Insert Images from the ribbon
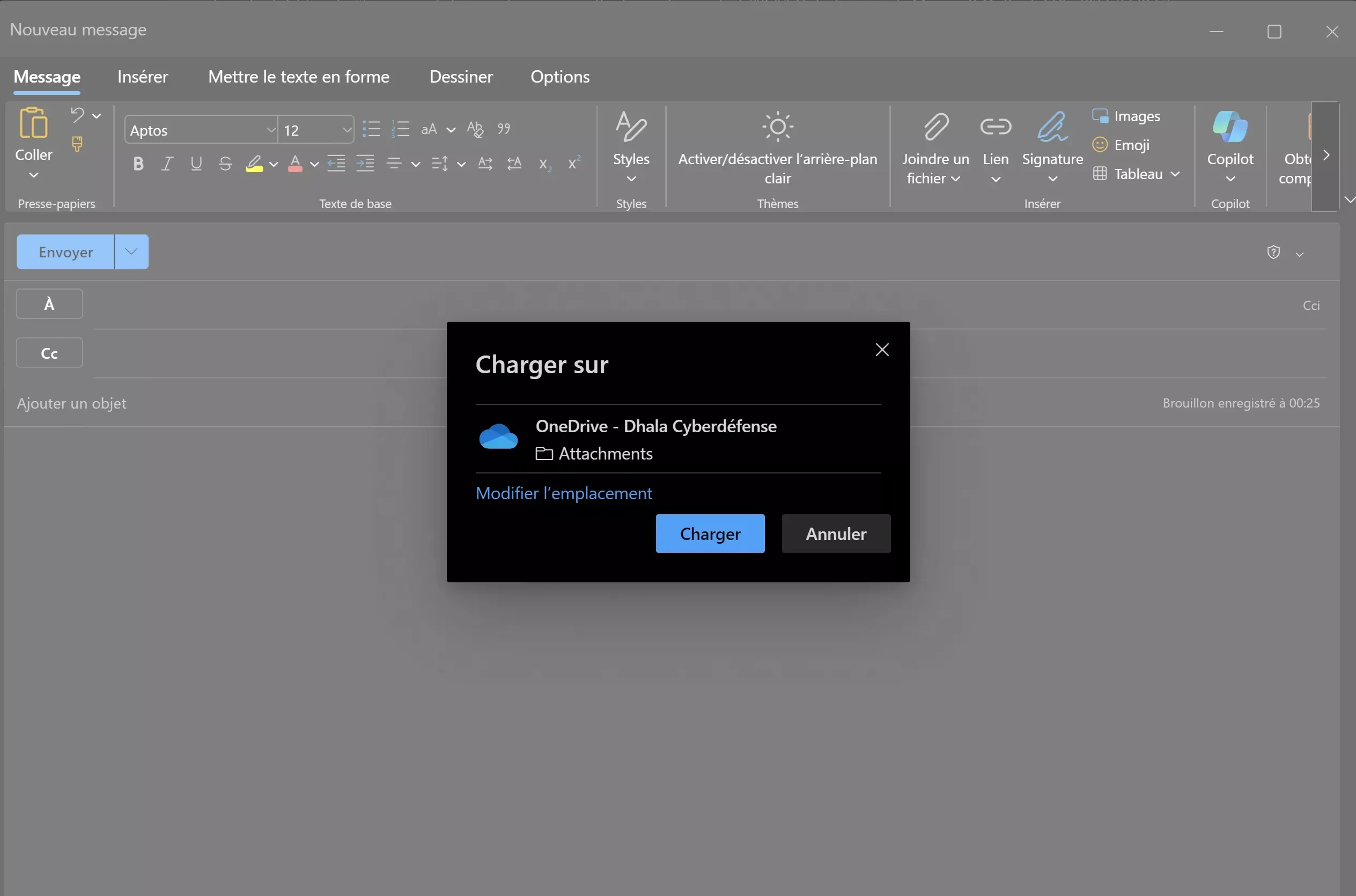 tap(1126, 116)
